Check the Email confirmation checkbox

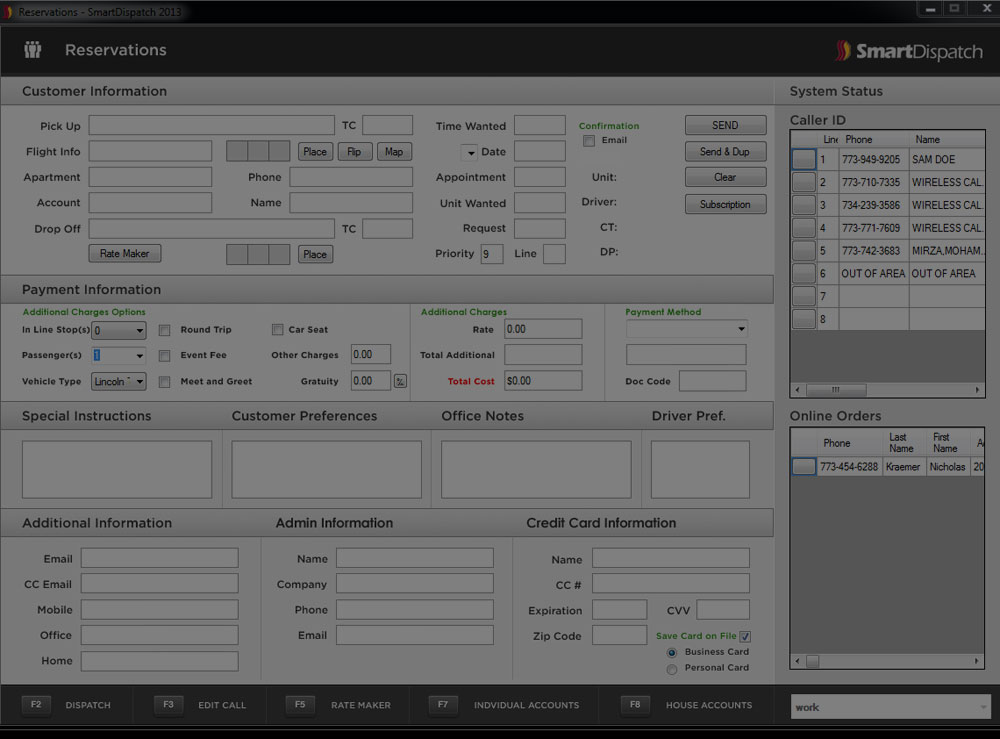pos(587,141)
